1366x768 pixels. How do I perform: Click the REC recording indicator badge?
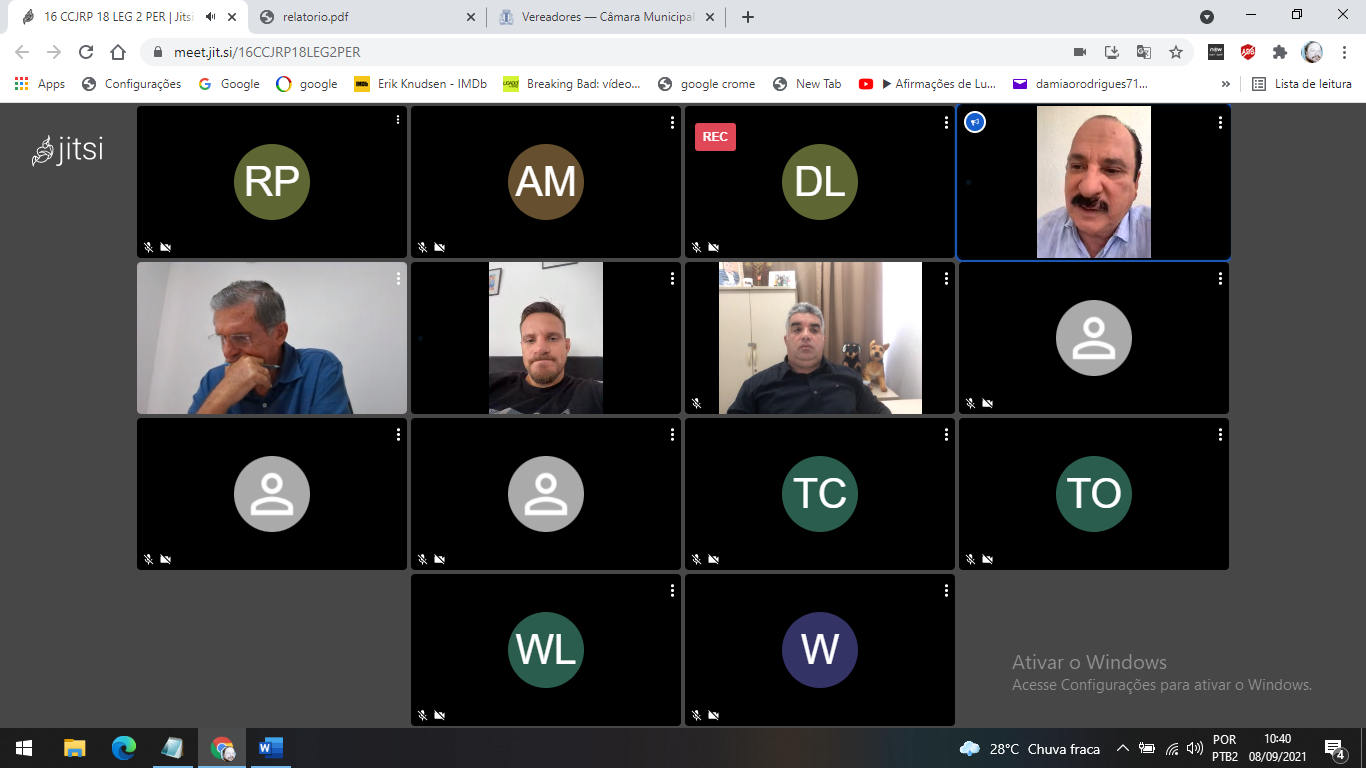click(715, 137)
